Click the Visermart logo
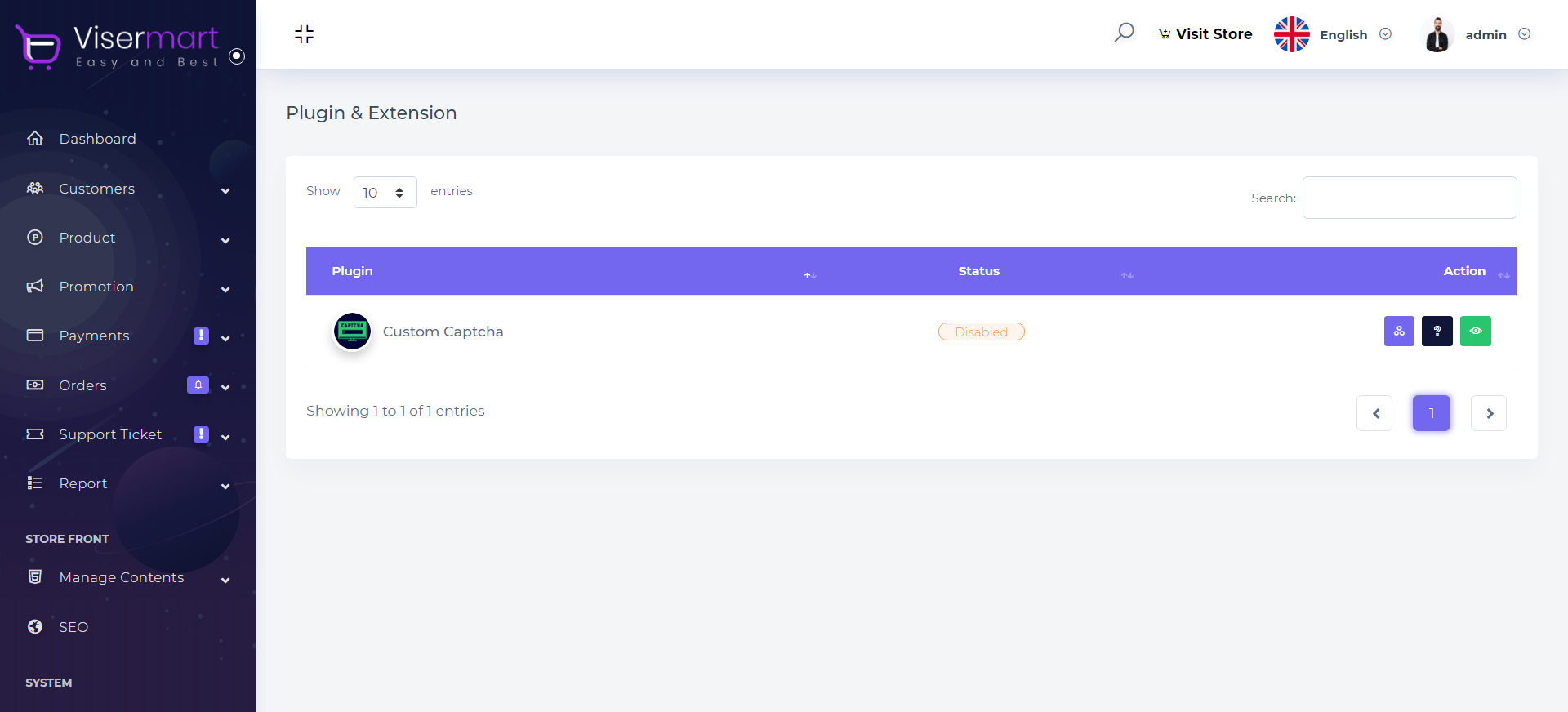This screenshot has width=1568, height=712. point(118,46)
